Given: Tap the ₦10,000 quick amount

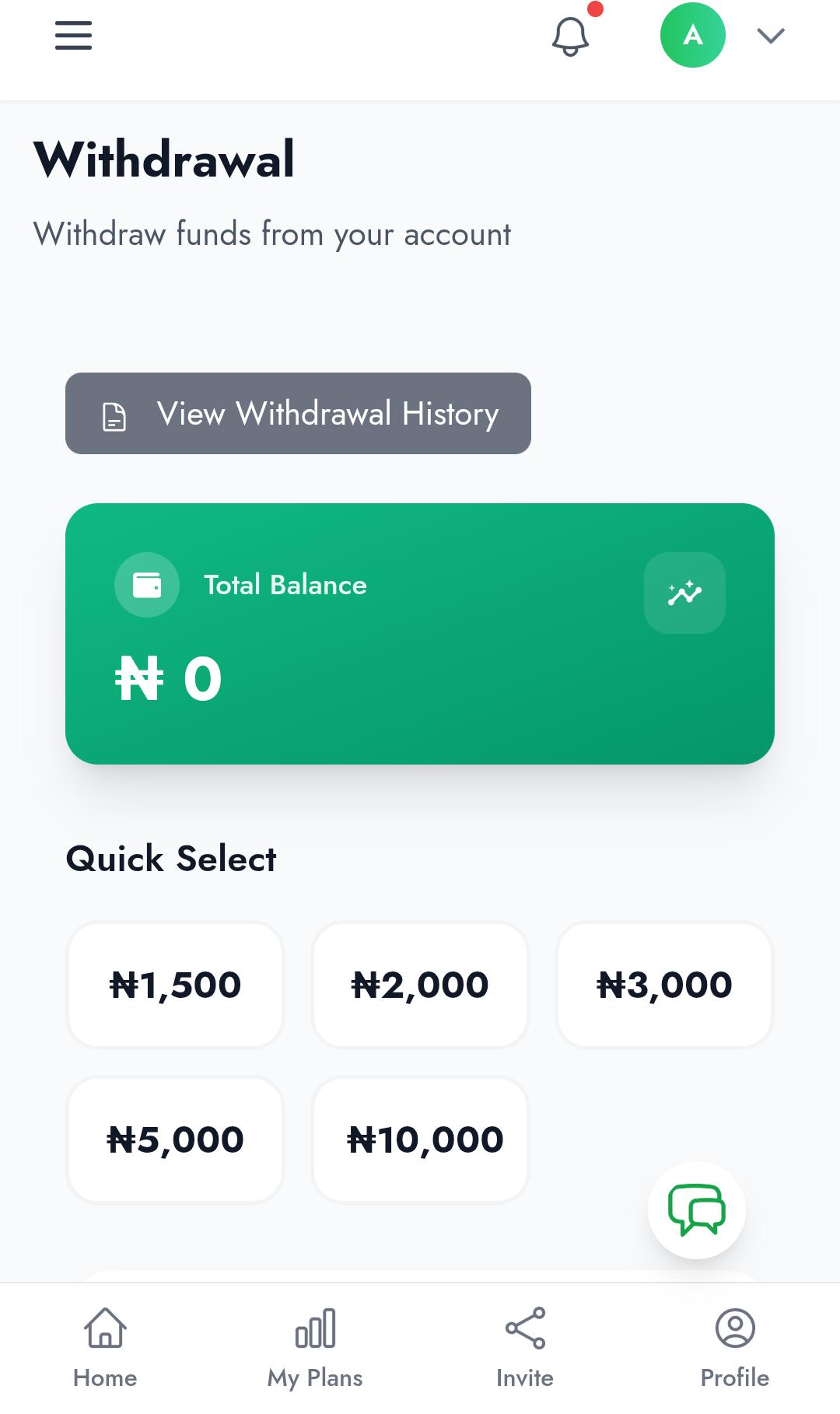Looking at the screenshot, I should pyautogui.click(x=419, y=1139).
